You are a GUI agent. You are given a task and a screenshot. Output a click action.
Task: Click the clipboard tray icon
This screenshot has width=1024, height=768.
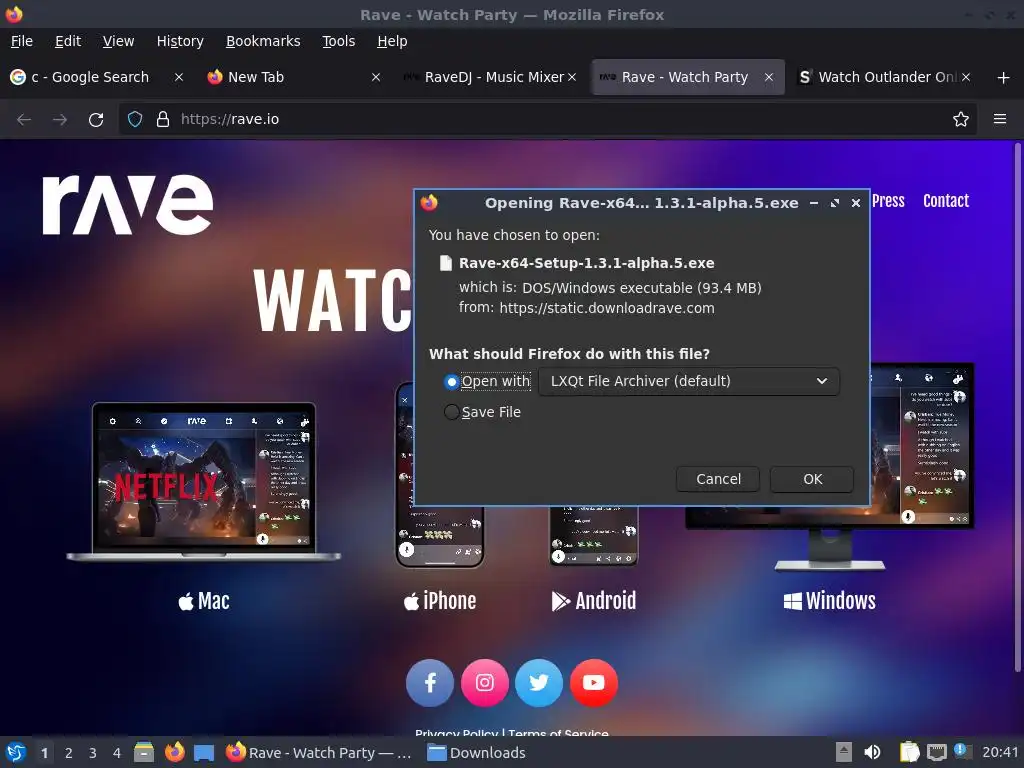pos(909,752)
